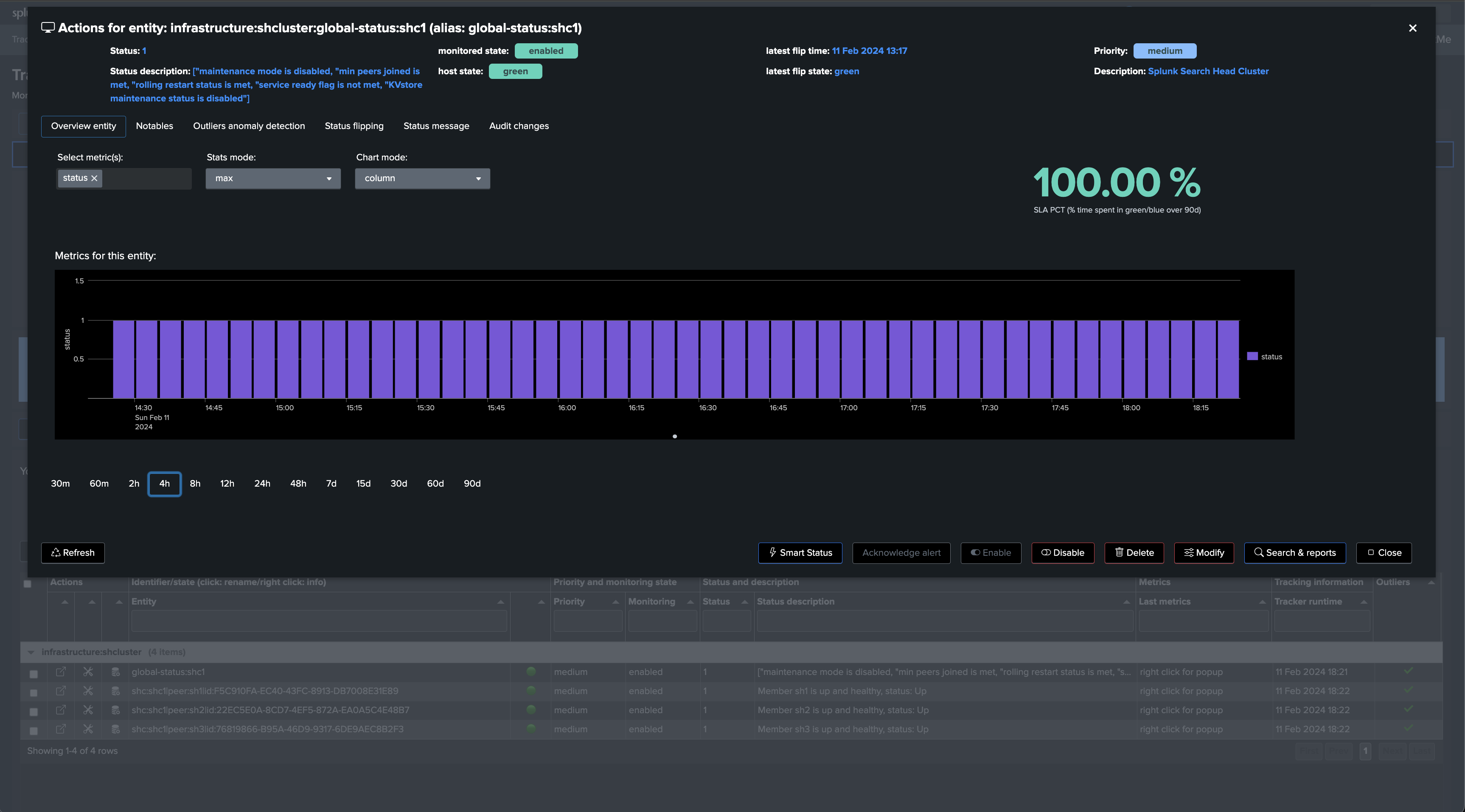Open Search & reports magnifier button
The width and height of the screenshot is (1465, 812).
1294,553
